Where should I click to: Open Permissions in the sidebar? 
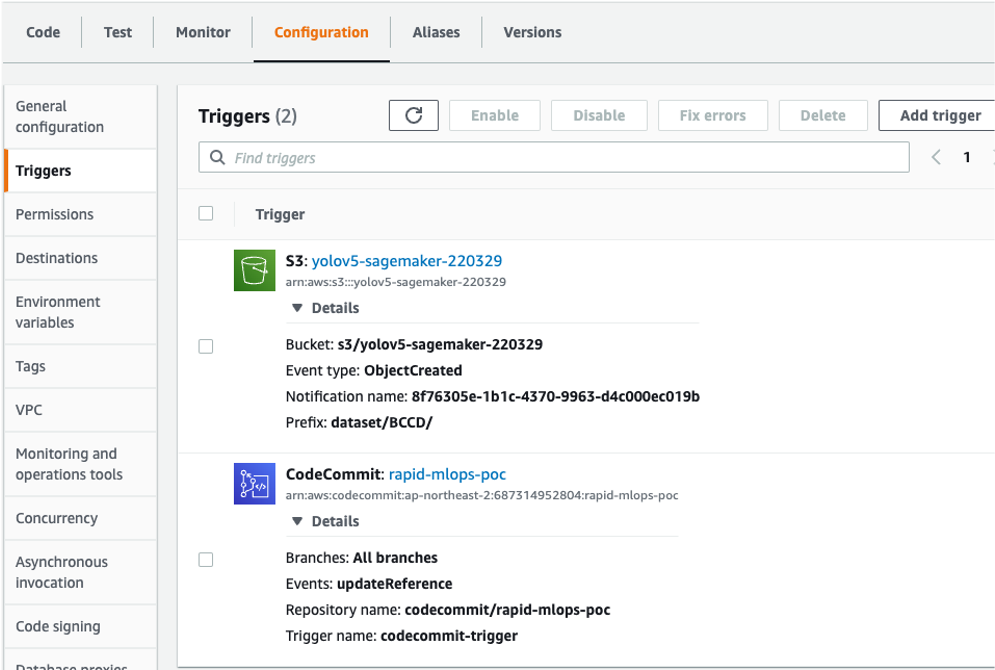point(80,214)
